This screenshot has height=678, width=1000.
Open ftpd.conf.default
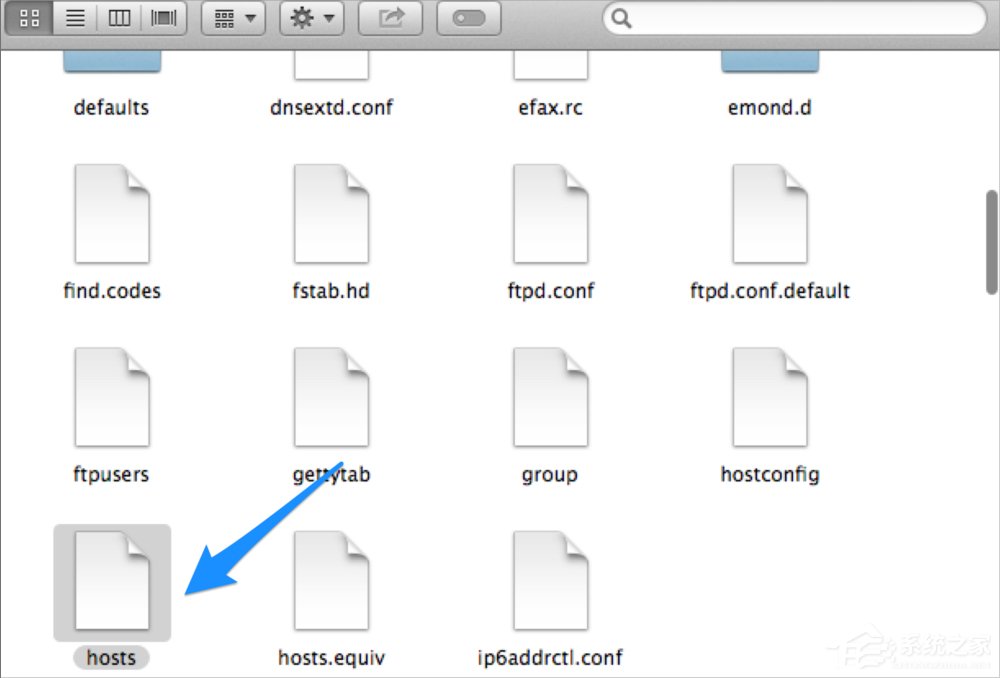click(x=769, y=212)
